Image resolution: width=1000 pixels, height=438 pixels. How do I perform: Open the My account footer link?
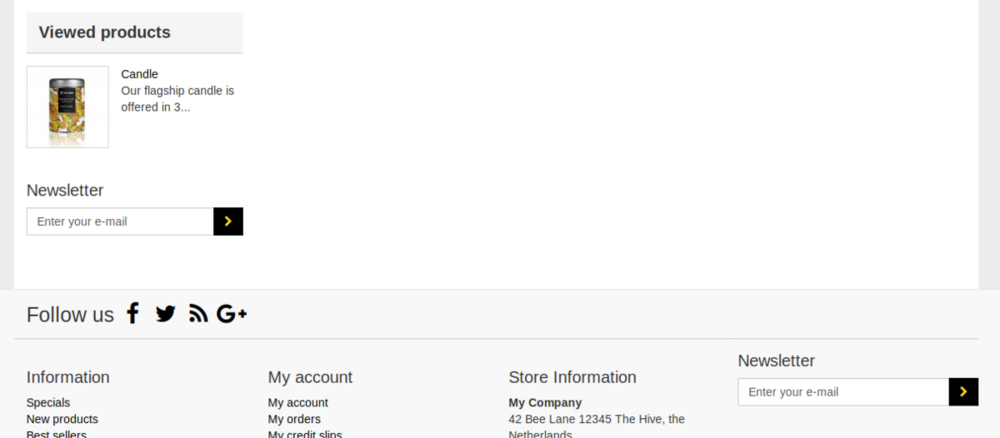298,403
